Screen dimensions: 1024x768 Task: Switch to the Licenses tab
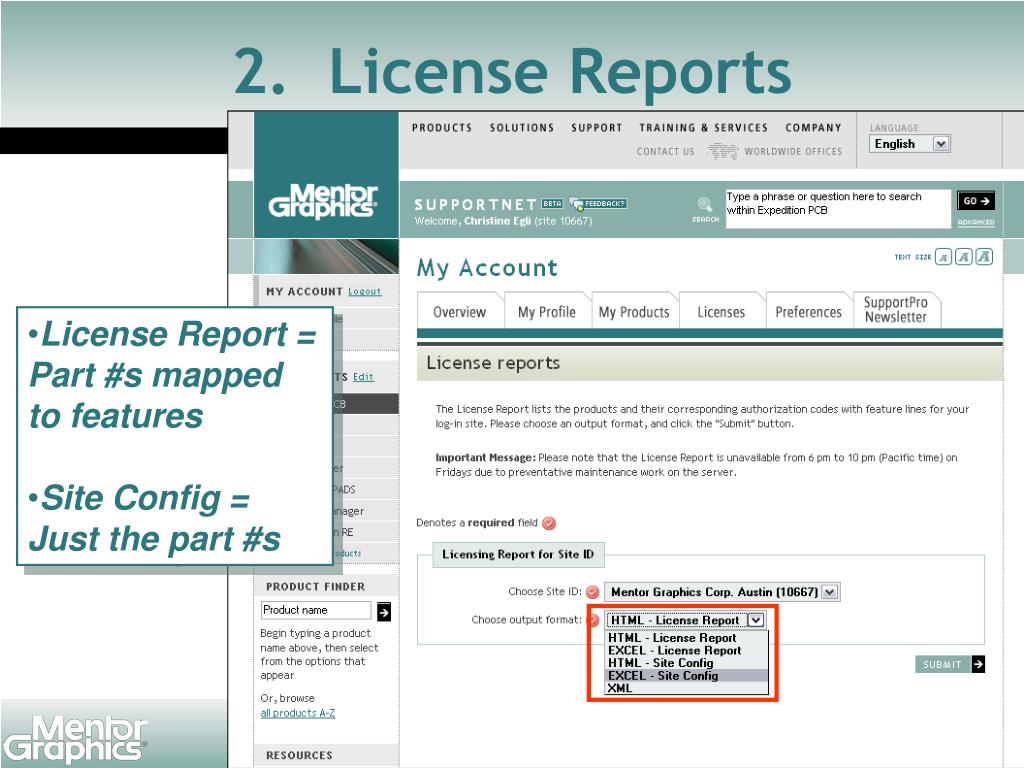click(x=721, y=312)
